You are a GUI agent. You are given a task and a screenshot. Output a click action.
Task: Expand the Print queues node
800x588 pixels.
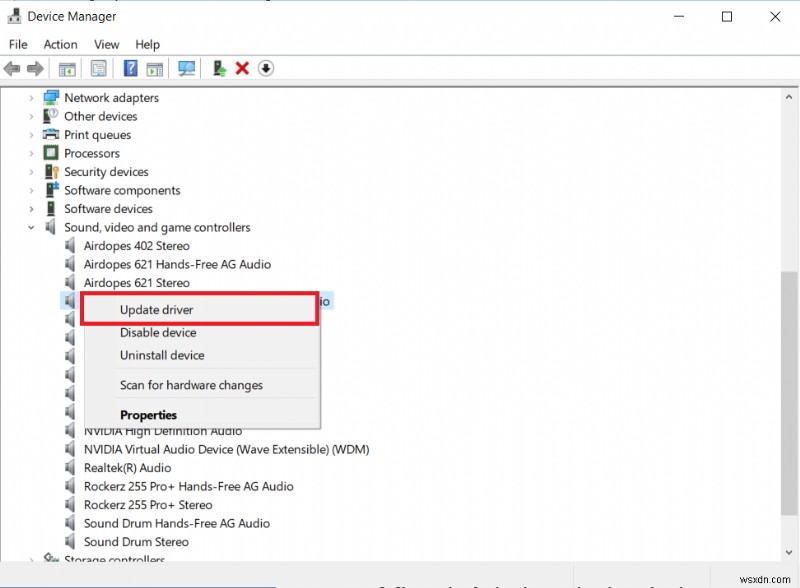31,135
